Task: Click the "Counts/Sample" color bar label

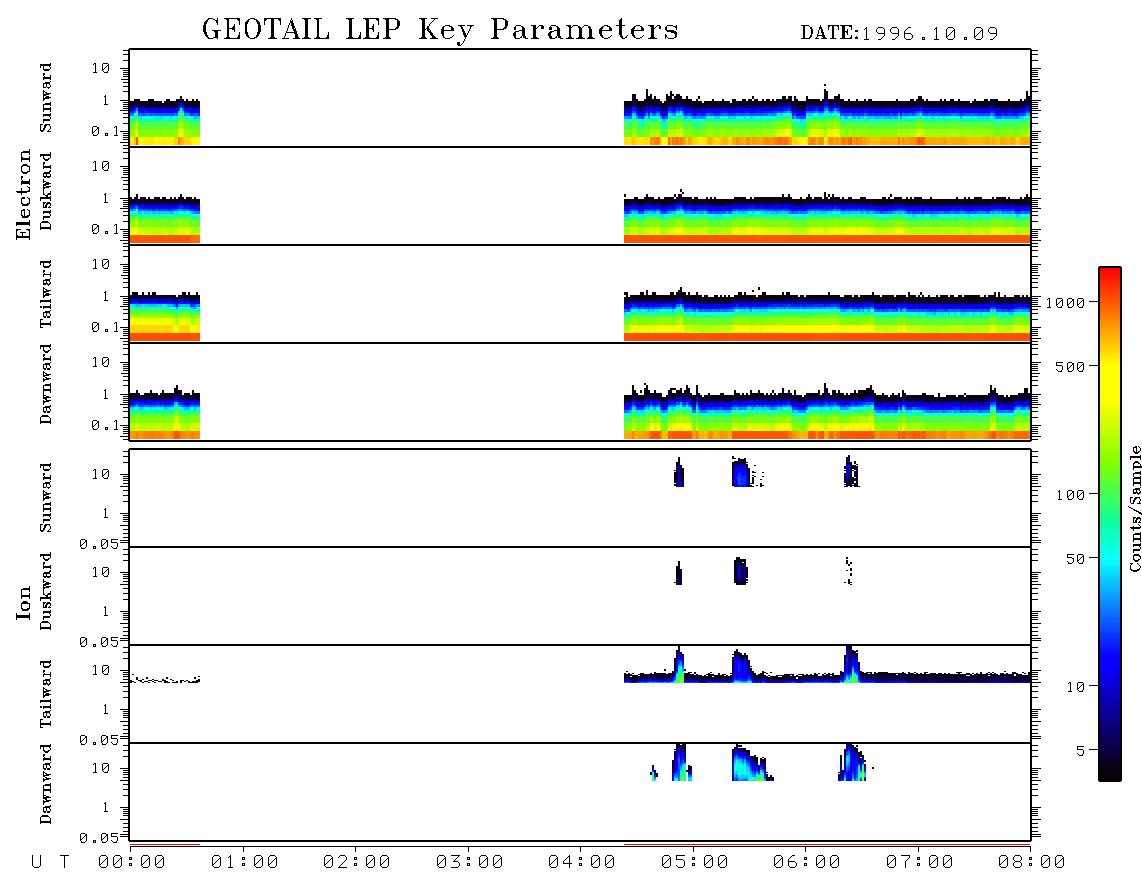Action: tap(1134, 509)
